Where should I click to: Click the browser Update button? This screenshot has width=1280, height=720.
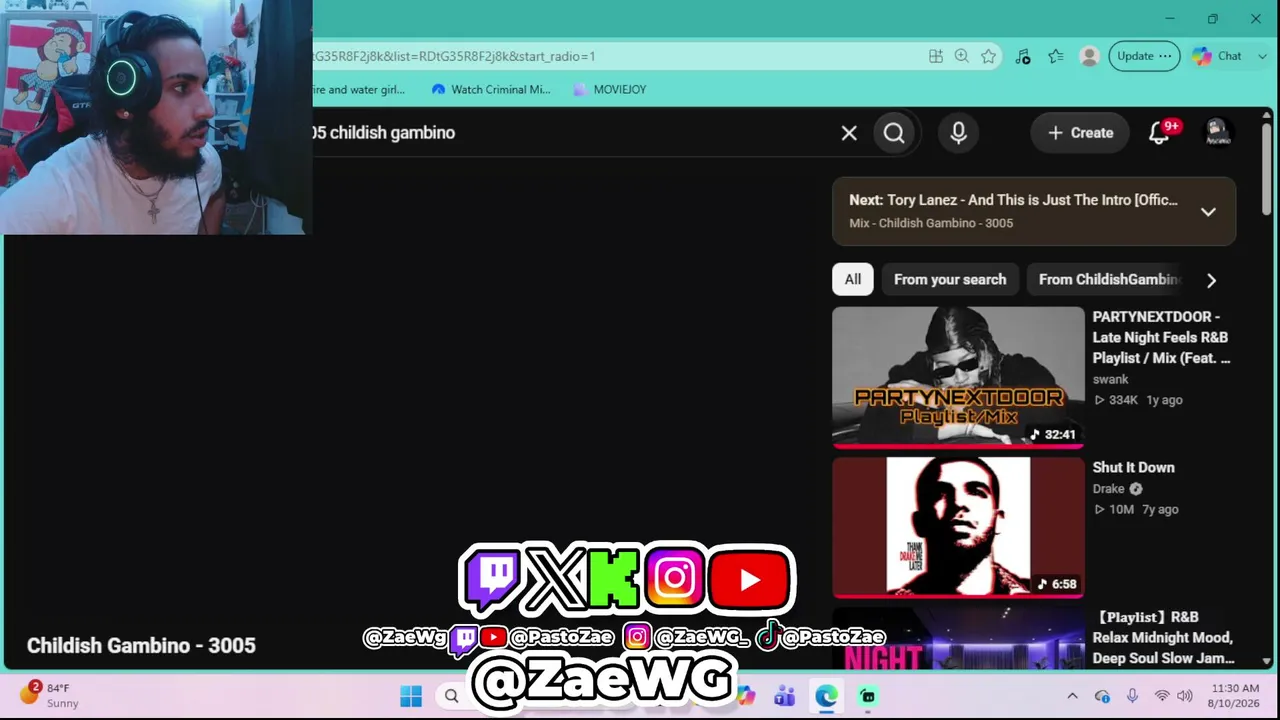tap(1144, 56)
